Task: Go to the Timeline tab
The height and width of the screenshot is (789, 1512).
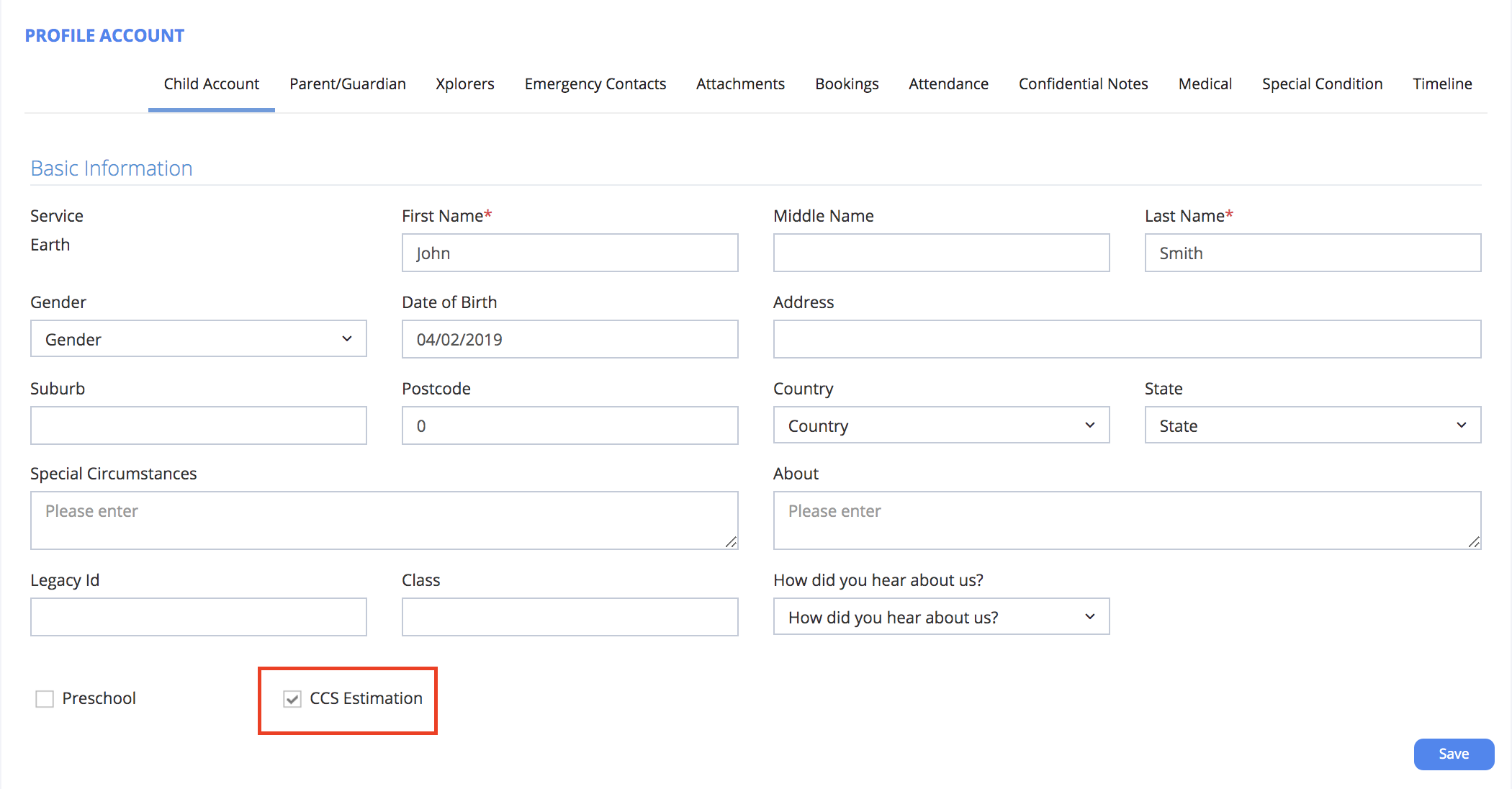Action: 1442,84
